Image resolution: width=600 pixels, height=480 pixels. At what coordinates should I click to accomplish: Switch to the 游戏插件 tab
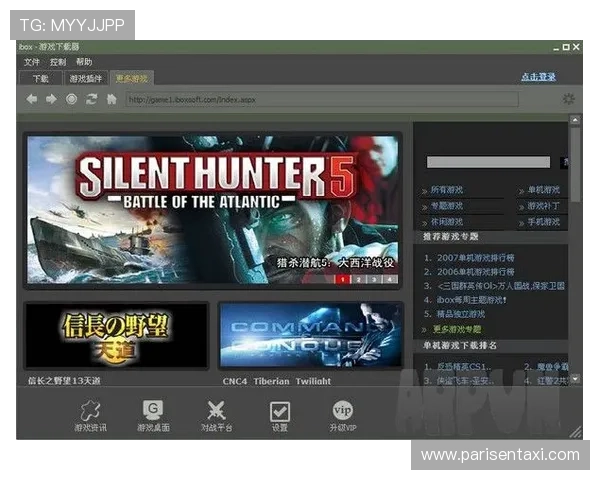pos(85,78)
